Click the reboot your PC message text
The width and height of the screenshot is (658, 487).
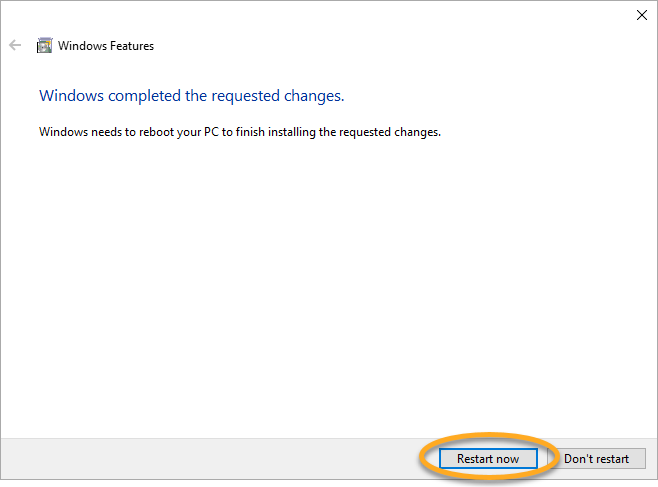(x=239, y=131)
